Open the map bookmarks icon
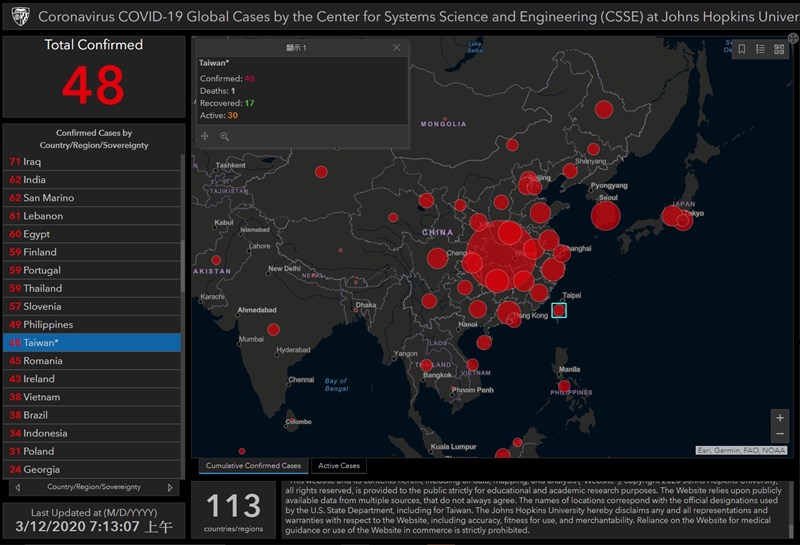800x545 pixels. click(x=742, y=49)
